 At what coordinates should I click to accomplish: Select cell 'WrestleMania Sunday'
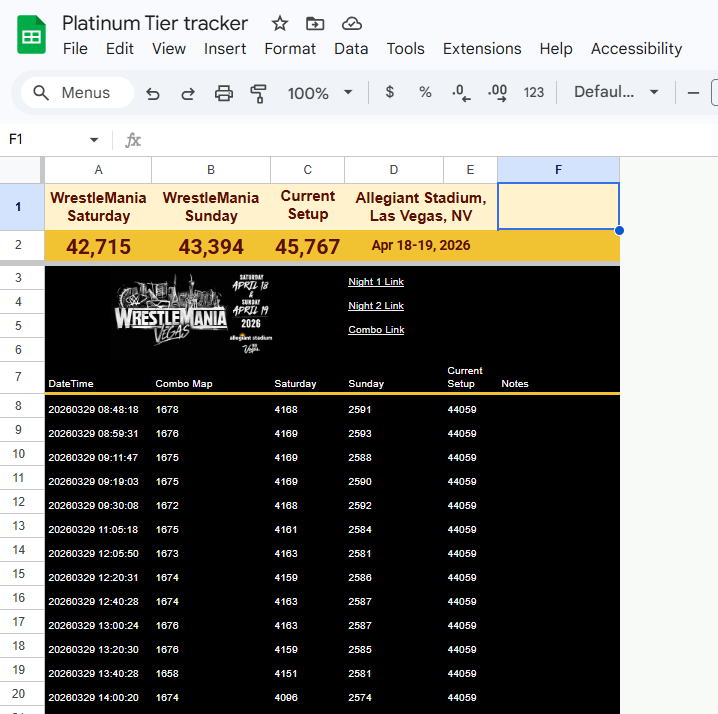211,207
